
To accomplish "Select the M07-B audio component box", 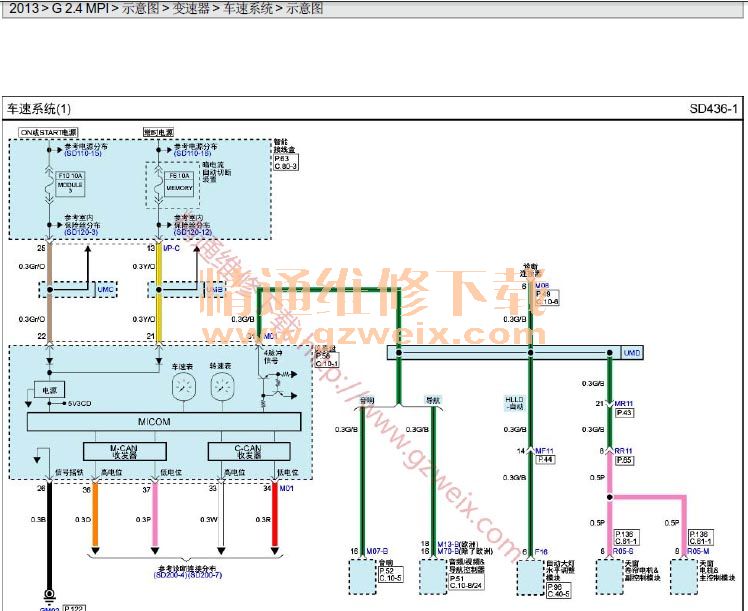I will coord(363,577).
